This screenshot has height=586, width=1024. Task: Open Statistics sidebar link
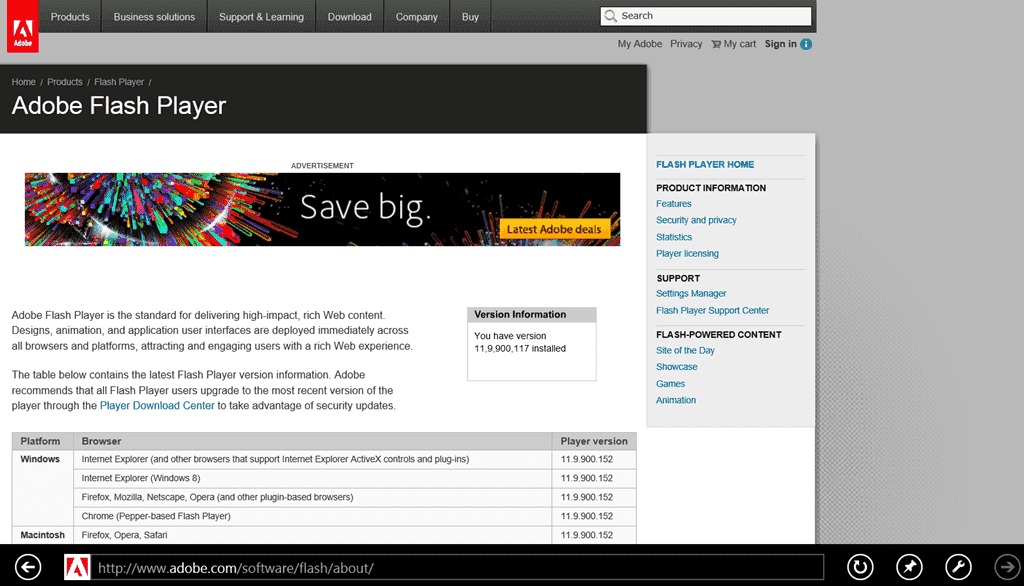pyautogui.click(x=674, y=237)
